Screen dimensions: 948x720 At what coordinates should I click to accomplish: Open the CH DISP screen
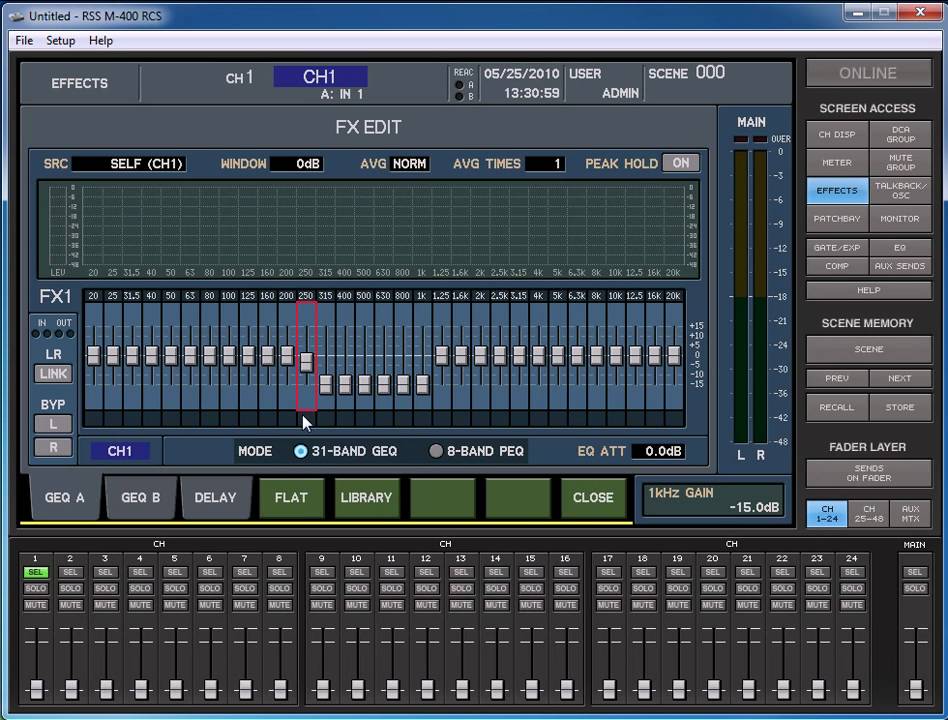click(x=837, y=134)
